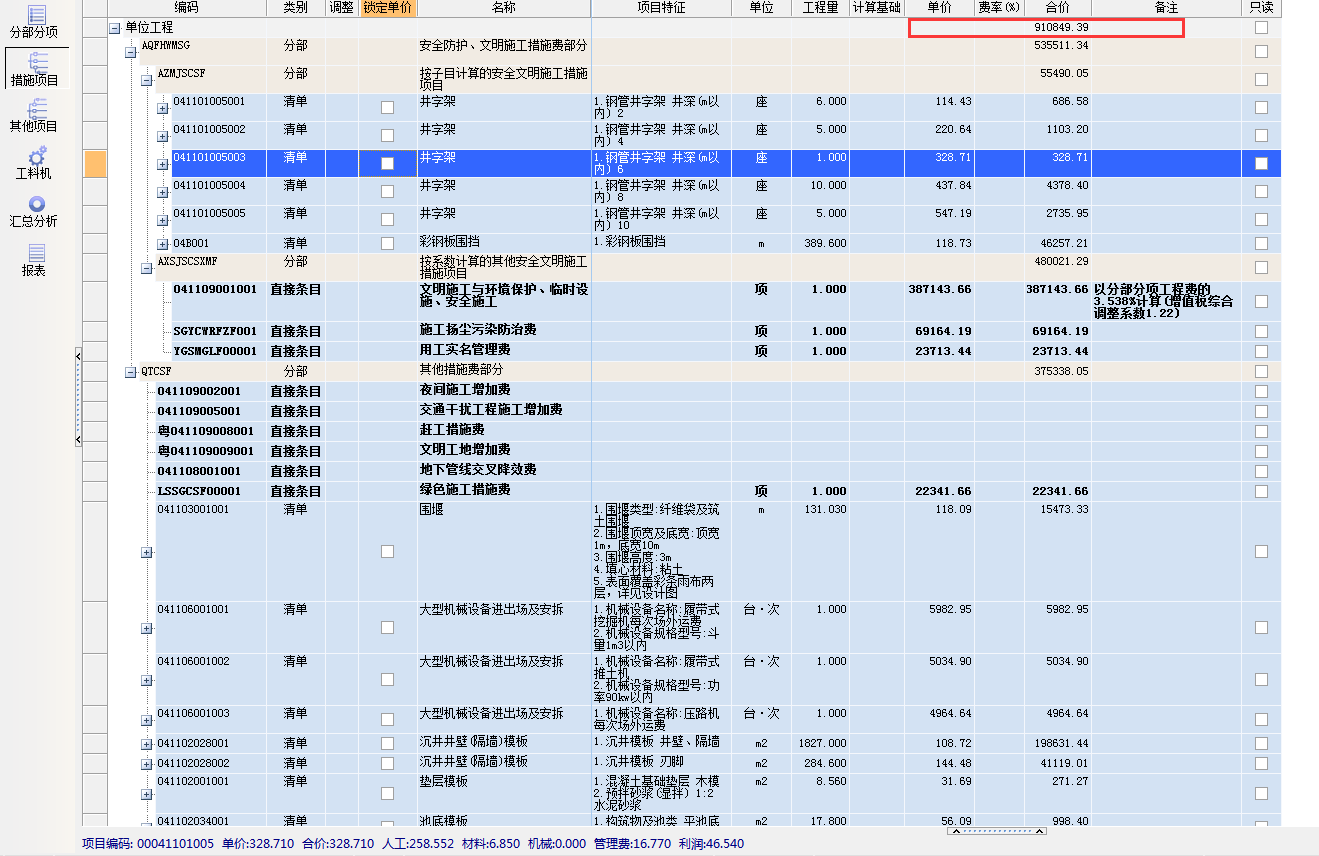The image size is (1319, 856).
Task: Select code cell 粤041109008001
Action: coord(206,431)
